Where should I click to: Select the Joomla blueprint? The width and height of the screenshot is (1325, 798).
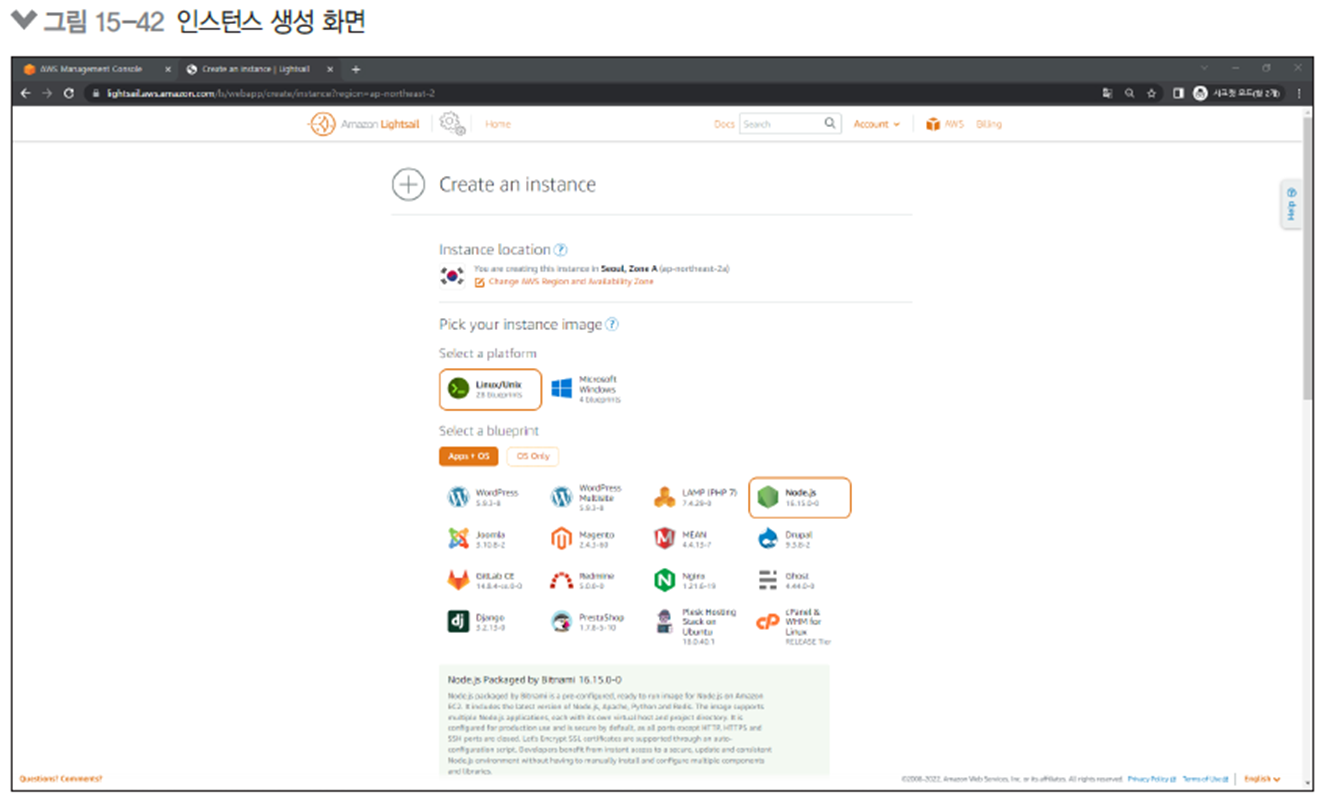(477, 539)
